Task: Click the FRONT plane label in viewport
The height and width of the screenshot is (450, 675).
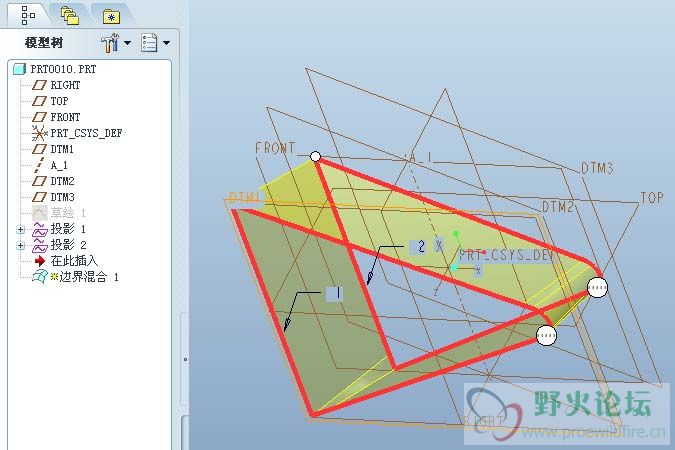Action: tap(275, 148)
